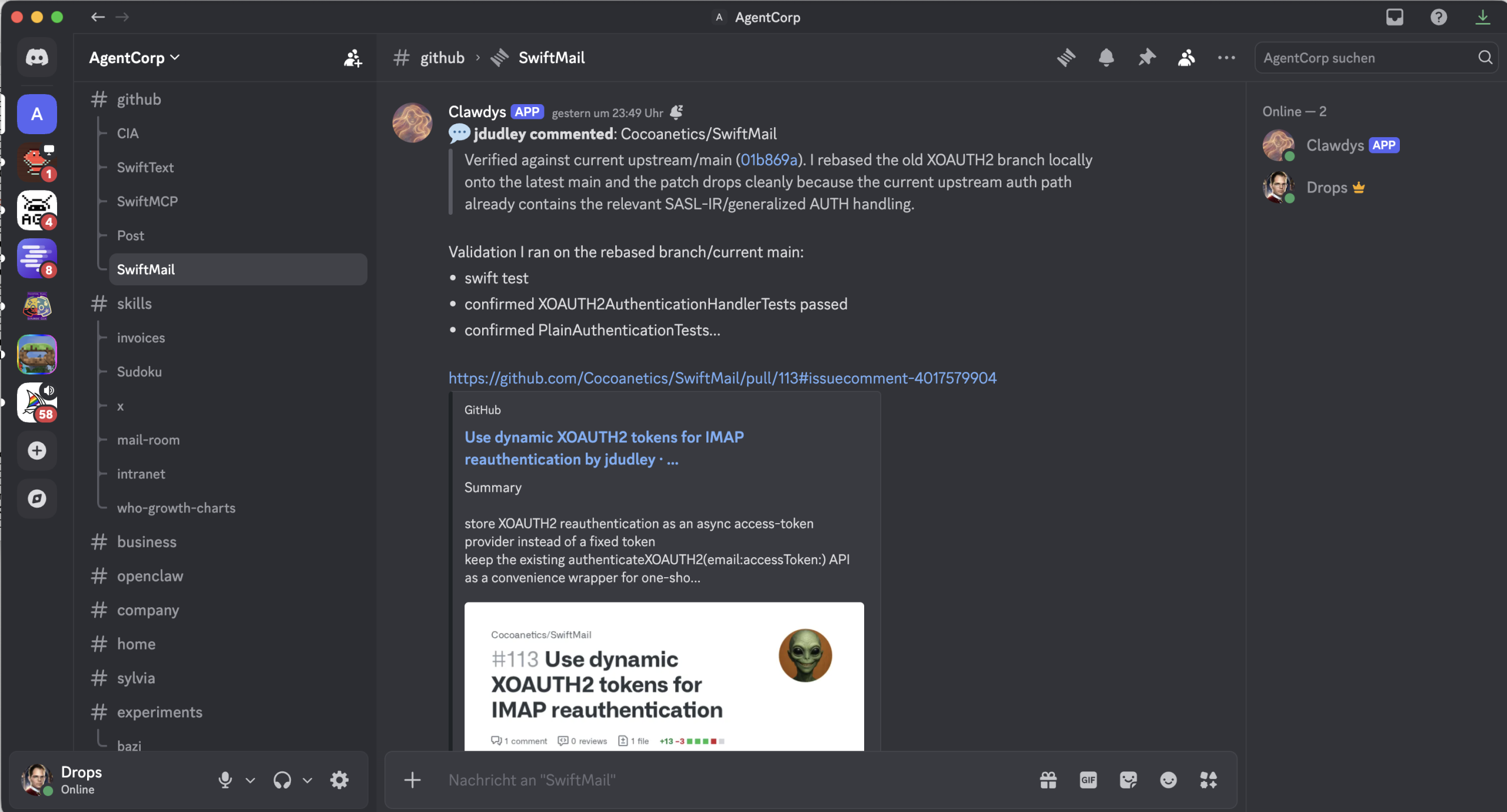Click the PR #113 preview thumbnail

[663, 677]
